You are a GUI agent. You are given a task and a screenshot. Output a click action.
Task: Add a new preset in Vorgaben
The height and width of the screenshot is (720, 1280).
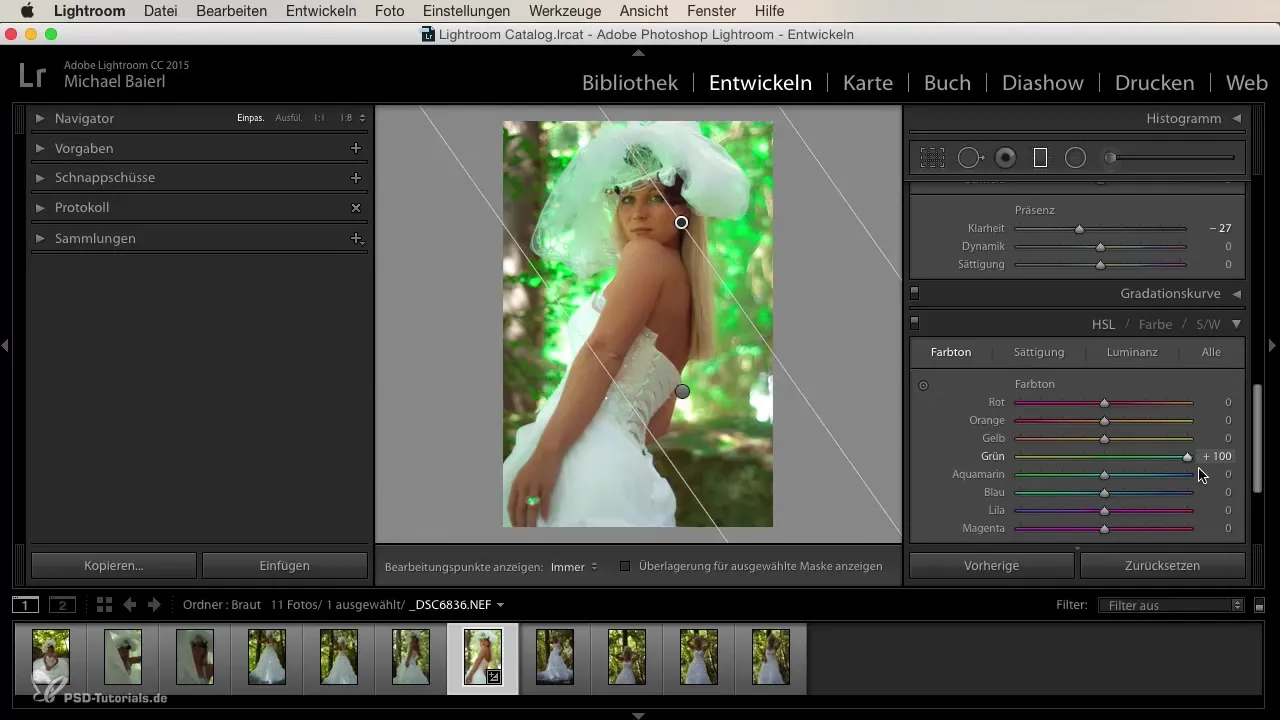click(x=355, y=148)
